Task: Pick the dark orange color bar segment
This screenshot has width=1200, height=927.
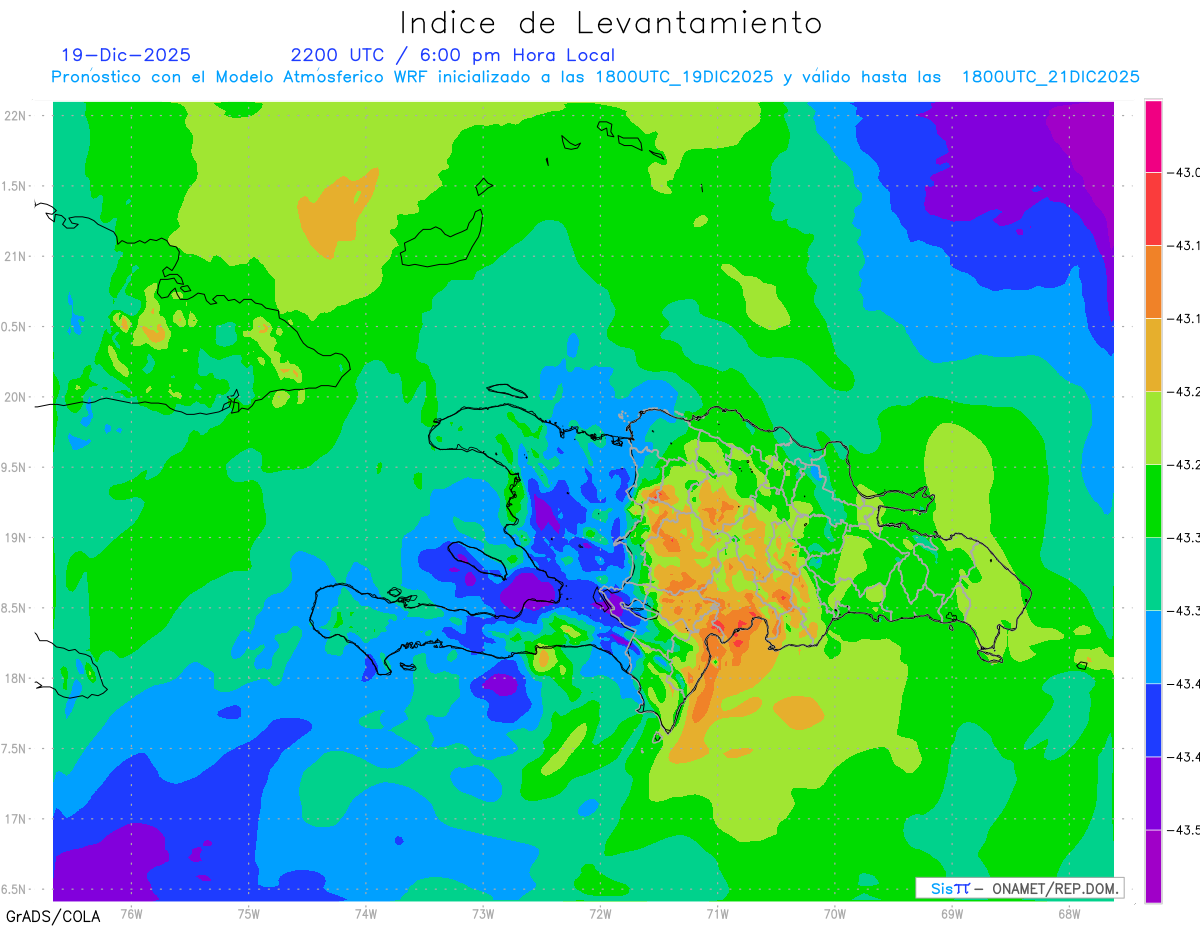Action: click(x=1153, y=282)
